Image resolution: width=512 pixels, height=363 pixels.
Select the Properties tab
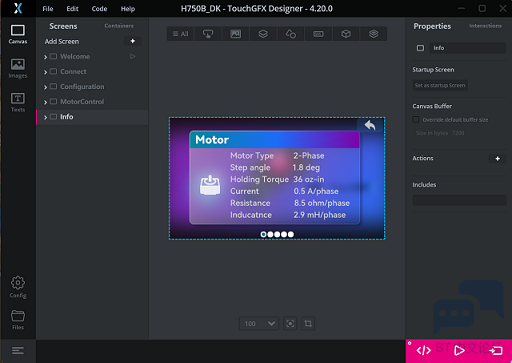coord(432,26)
